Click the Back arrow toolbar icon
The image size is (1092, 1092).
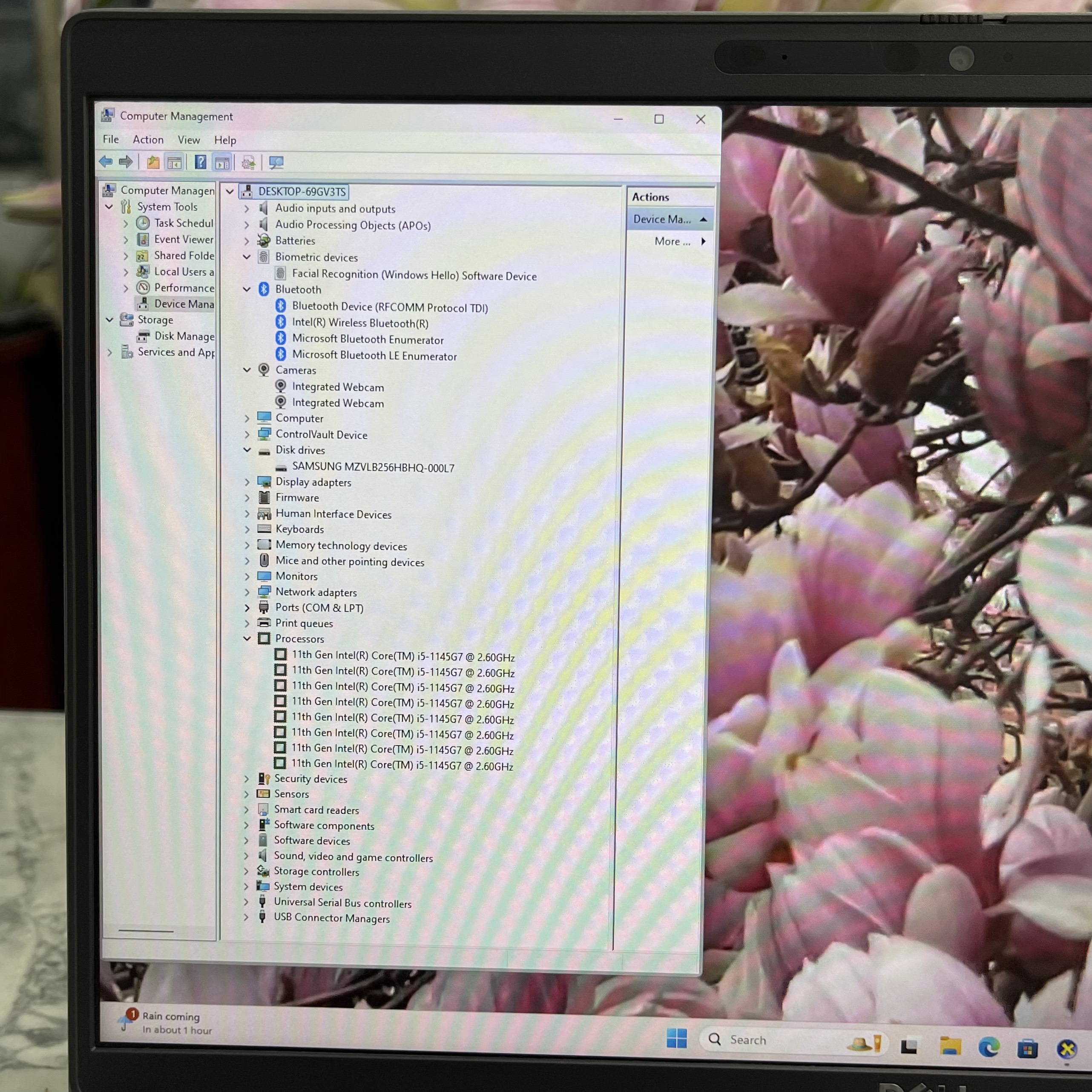pyautogui.click(x=106, y=162)
